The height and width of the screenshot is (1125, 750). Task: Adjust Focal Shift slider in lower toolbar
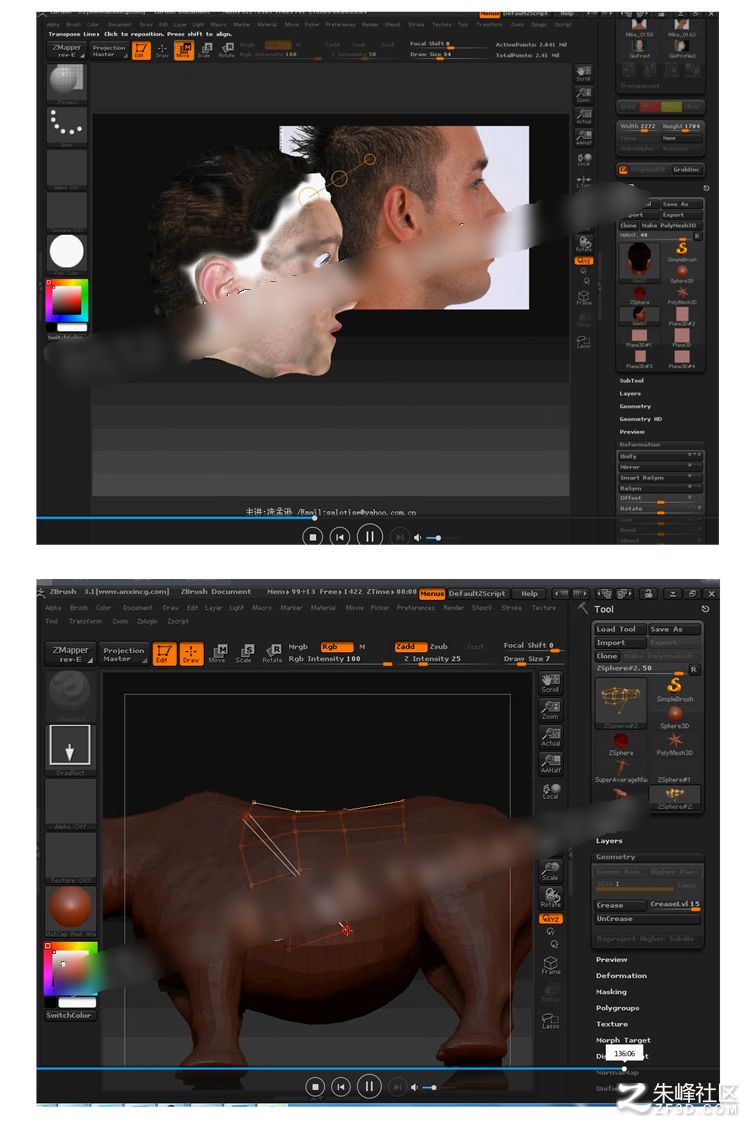pyautogui.click(x=531, y=646)
